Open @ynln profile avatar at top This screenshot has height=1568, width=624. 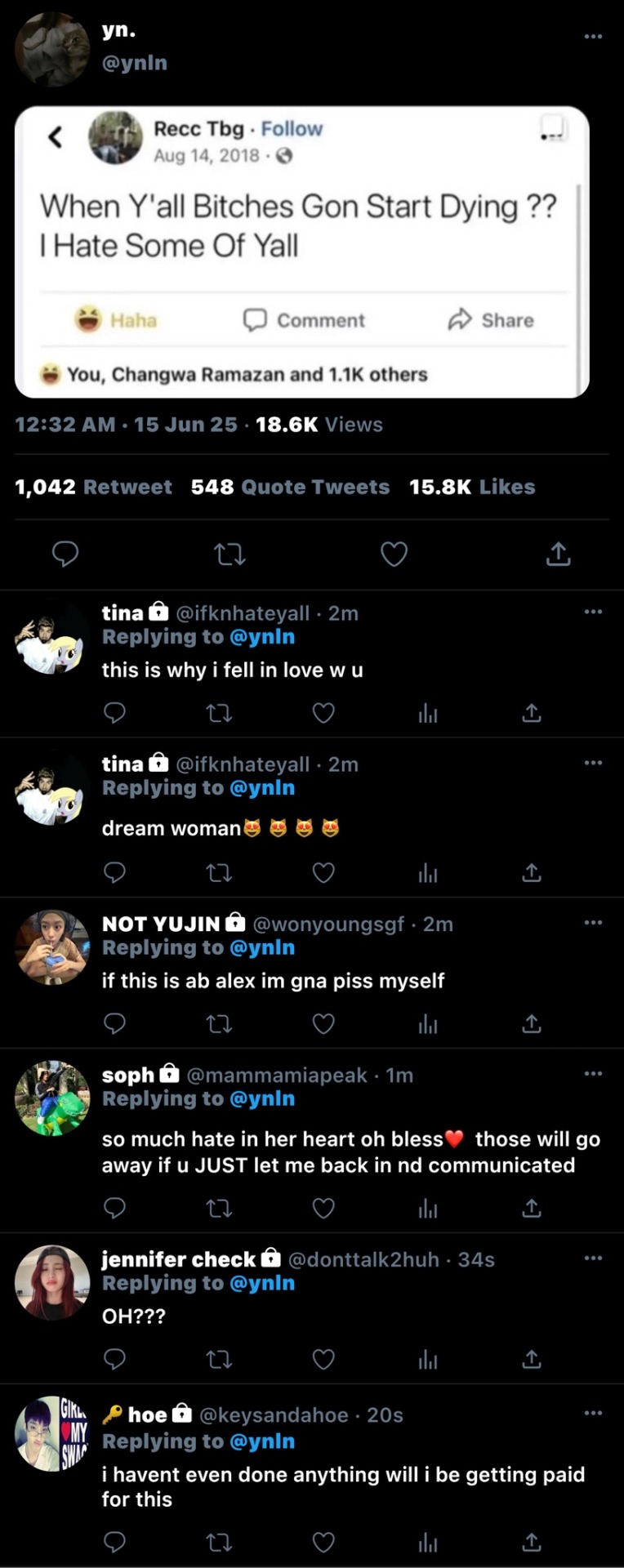pyautogui.click(x=52, y=49)
